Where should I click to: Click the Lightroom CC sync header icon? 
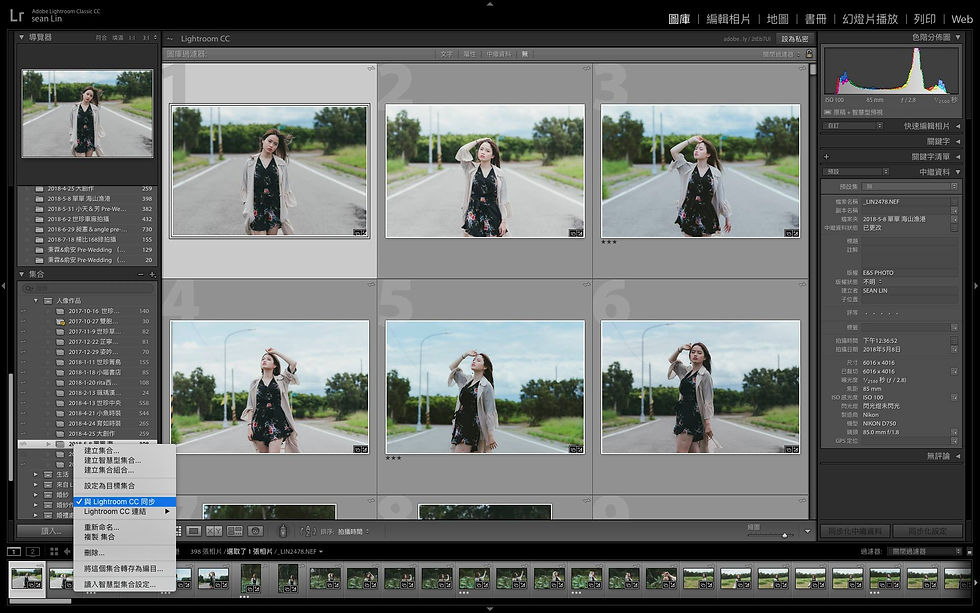click(x=169, y=39)
